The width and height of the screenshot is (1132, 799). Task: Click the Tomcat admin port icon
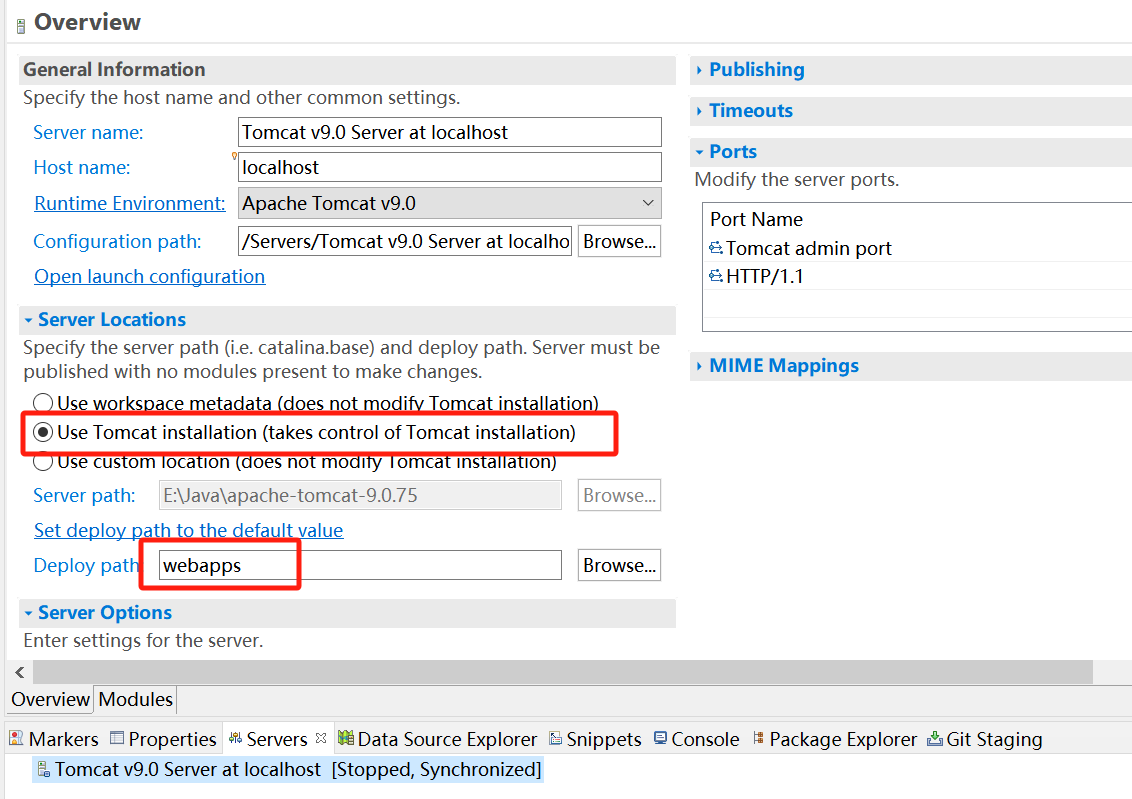click(x=715, y=248)
